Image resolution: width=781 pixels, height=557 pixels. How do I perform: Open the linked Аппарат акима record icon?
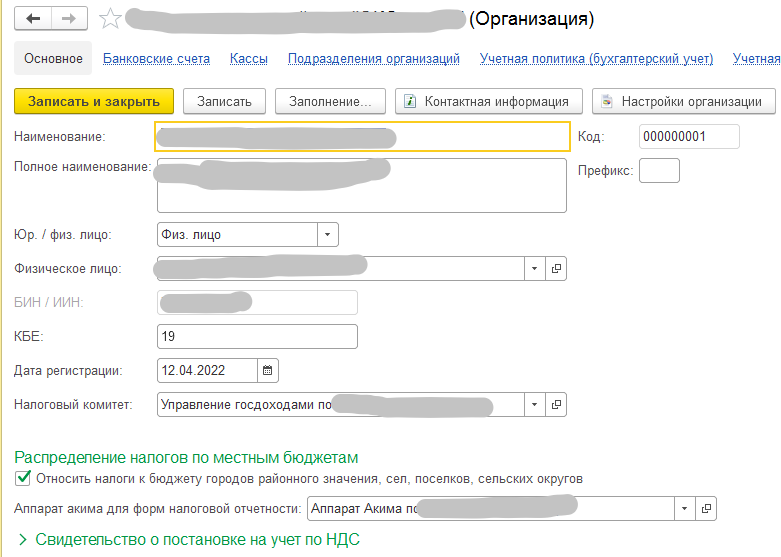tap(706, 508)
